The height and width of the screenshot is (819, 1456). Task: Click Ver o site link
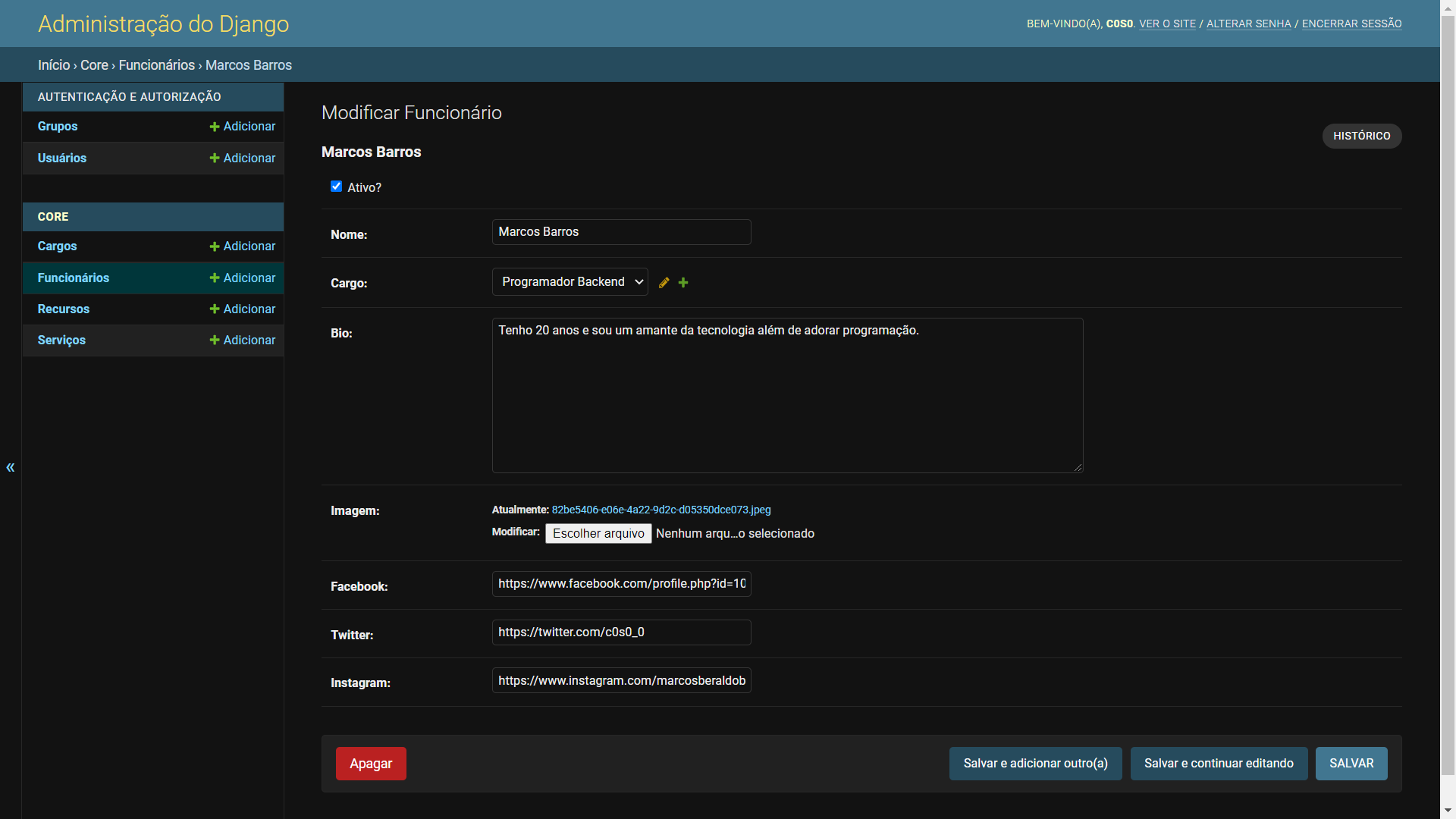coord(1168,24)
